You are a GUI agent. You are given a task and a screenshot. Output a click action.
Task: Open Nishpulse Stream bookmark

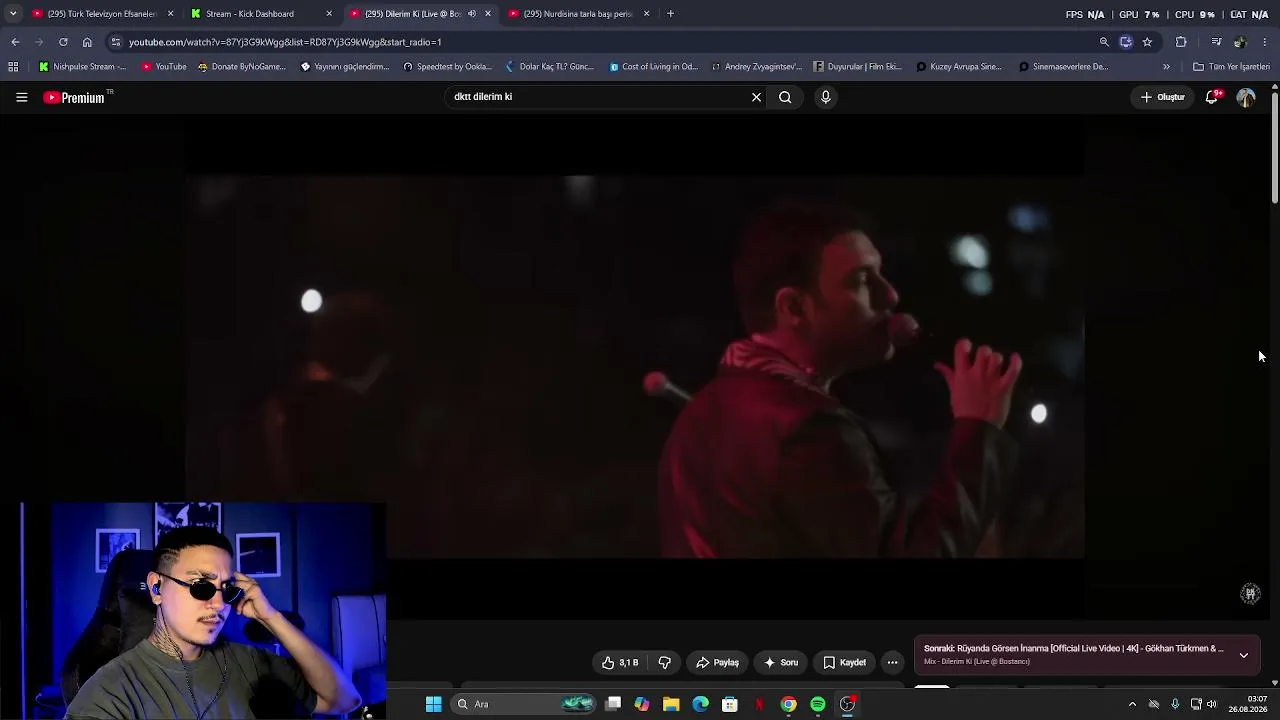coord(82,67)
